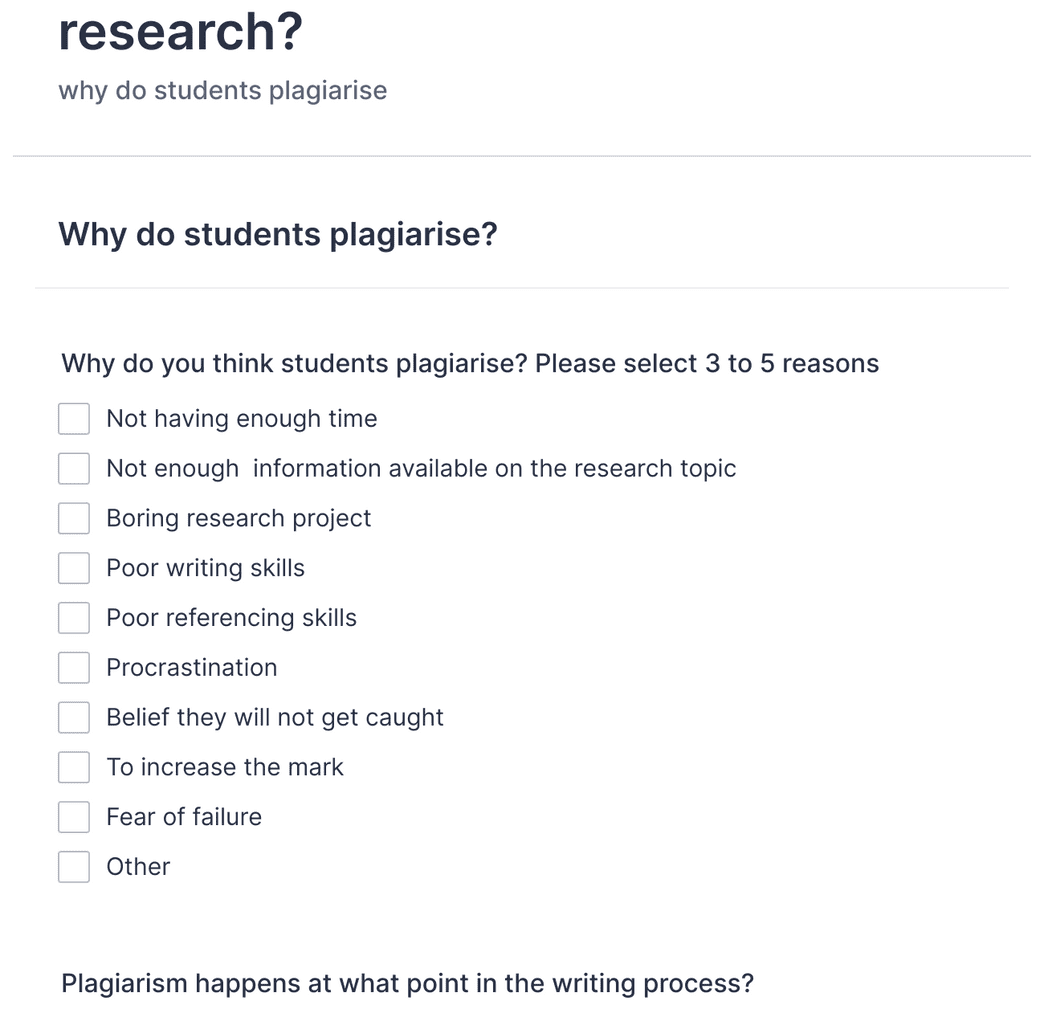This screenshot has height=1011, width=1044.
Task: Select 'To increase the mark' option
Action: pyautogui.click(x=74, y=767)
